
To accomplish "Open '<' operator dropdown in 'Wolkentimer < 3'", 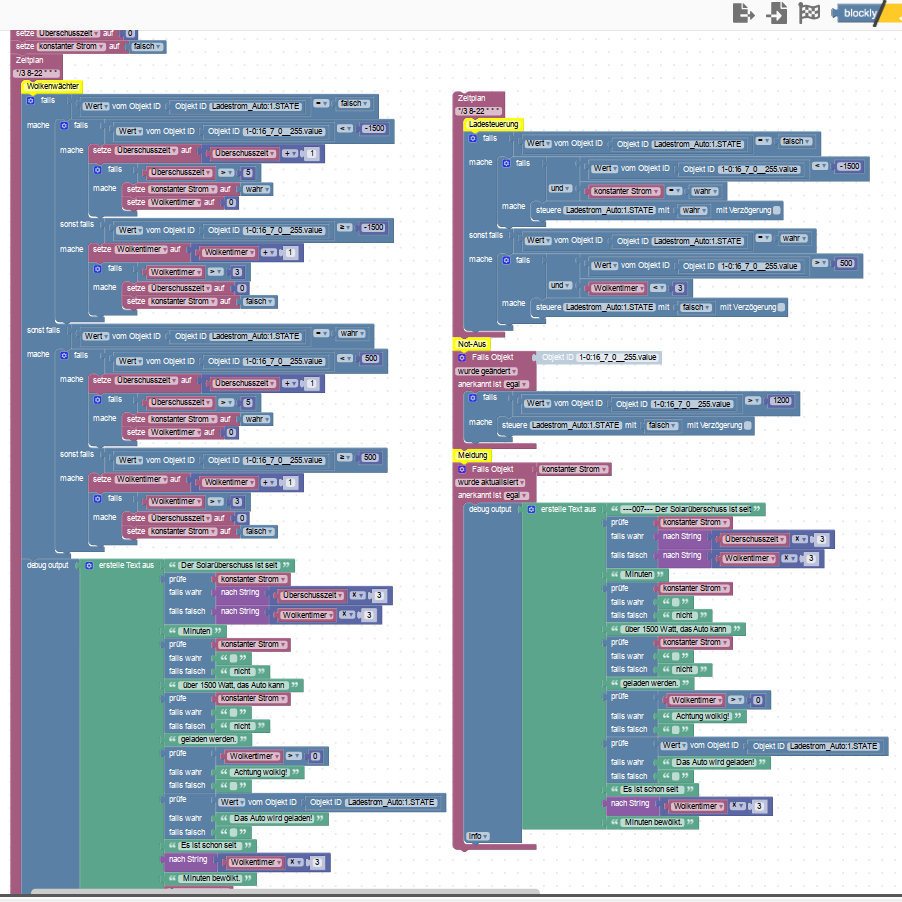I will pyautogui.click(x=659, y=288).
